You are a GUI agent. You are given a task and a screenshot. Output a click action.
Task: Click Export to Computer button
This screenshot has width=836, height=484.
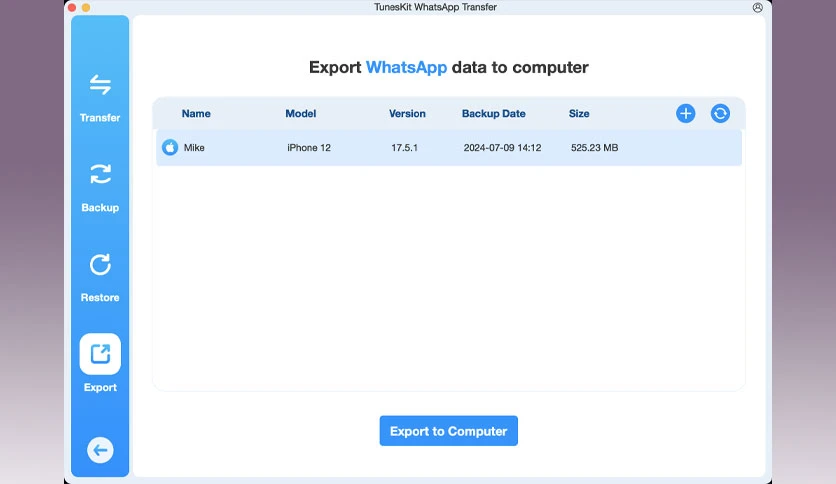coord(448,431)
